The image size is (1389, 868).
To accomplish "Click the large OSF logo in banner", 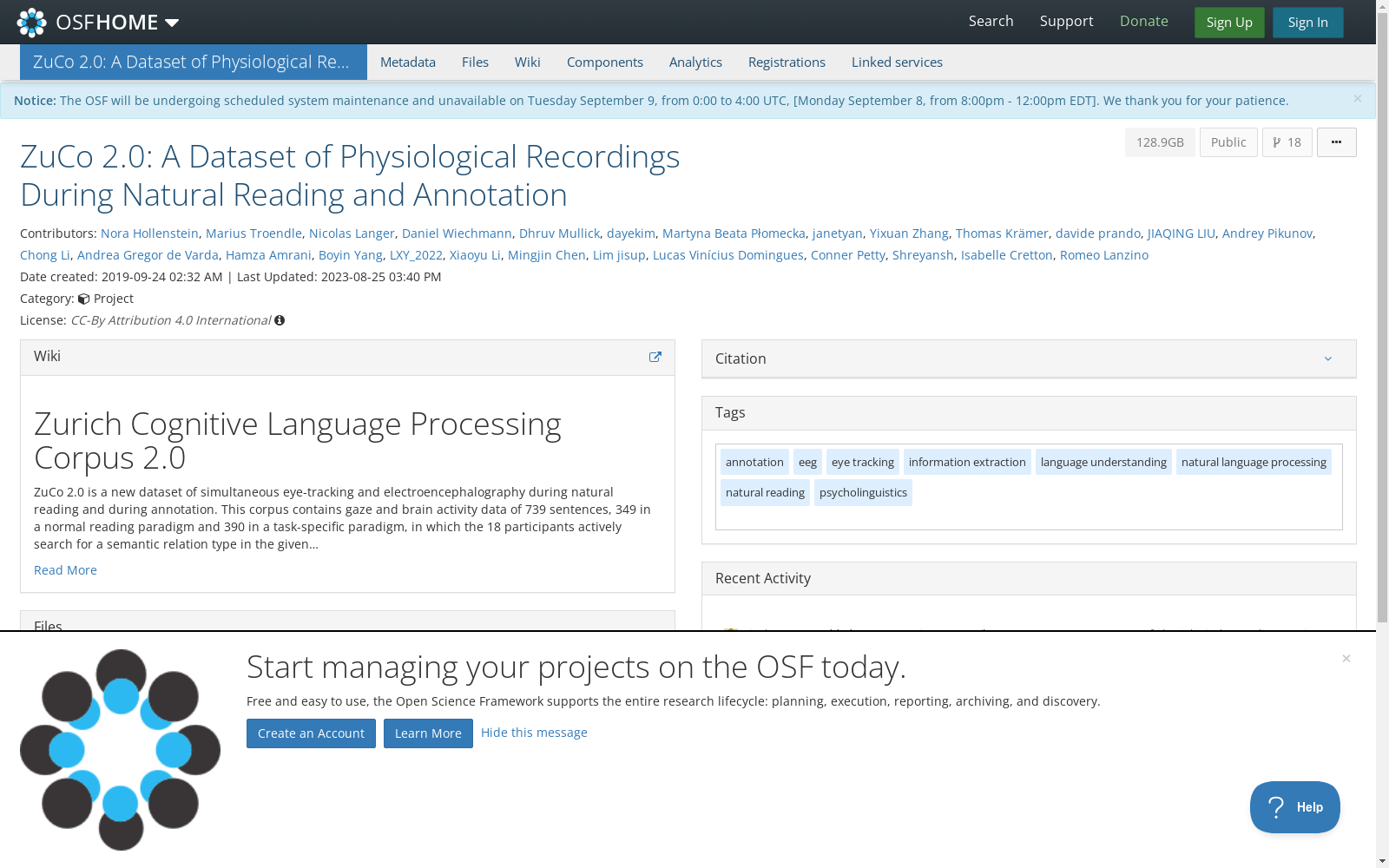I will [120, 750].
